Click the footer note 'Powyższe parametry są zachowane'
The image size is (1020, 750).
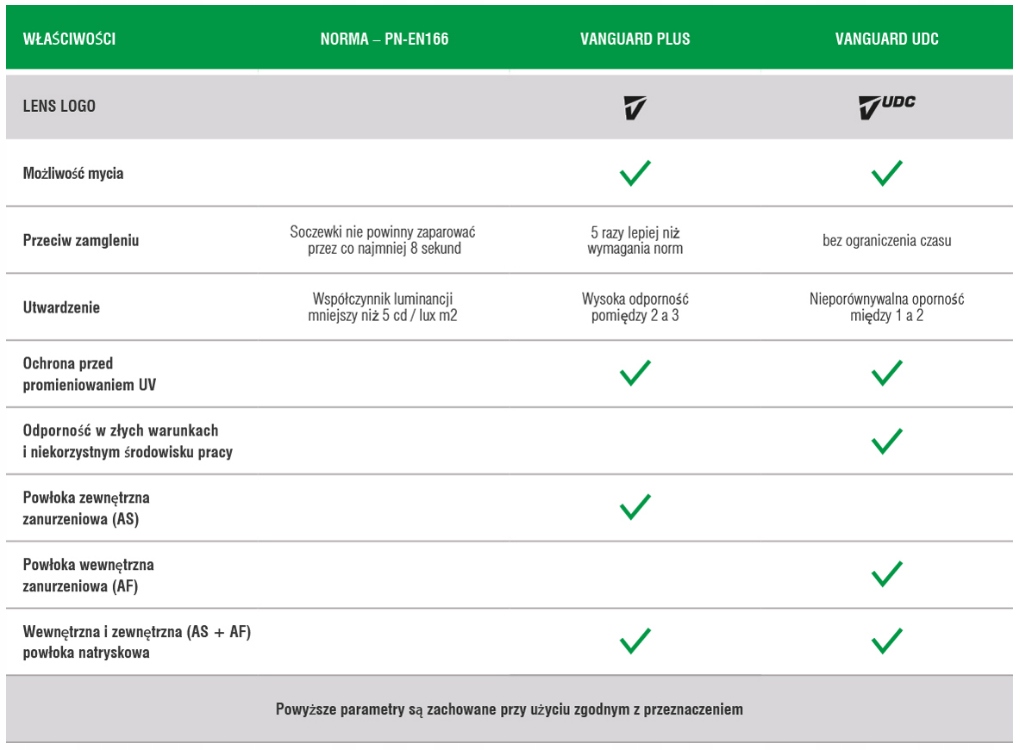coord(509,709)
